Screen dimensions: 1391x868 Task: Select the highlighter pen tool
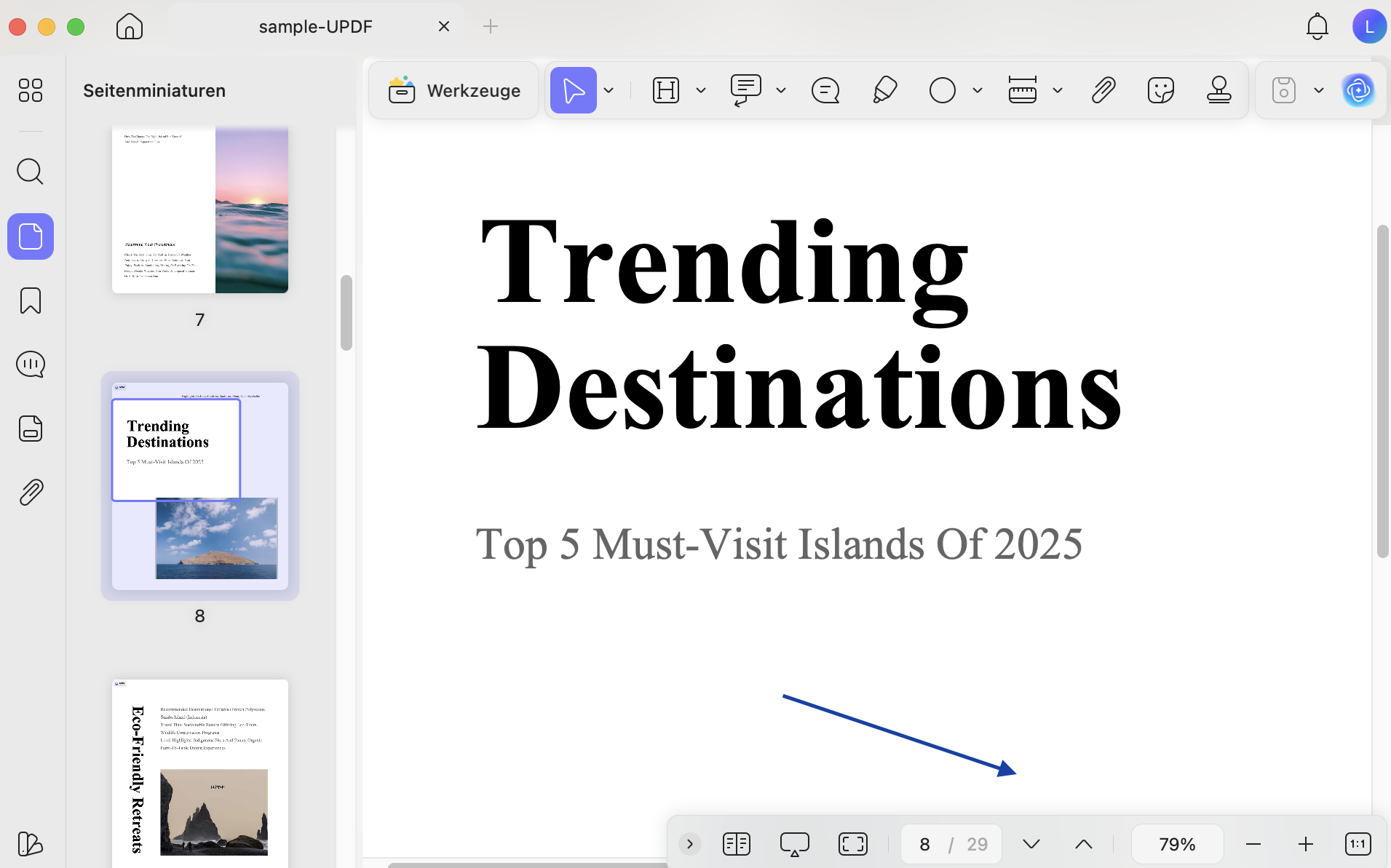(x=884, y=90)
